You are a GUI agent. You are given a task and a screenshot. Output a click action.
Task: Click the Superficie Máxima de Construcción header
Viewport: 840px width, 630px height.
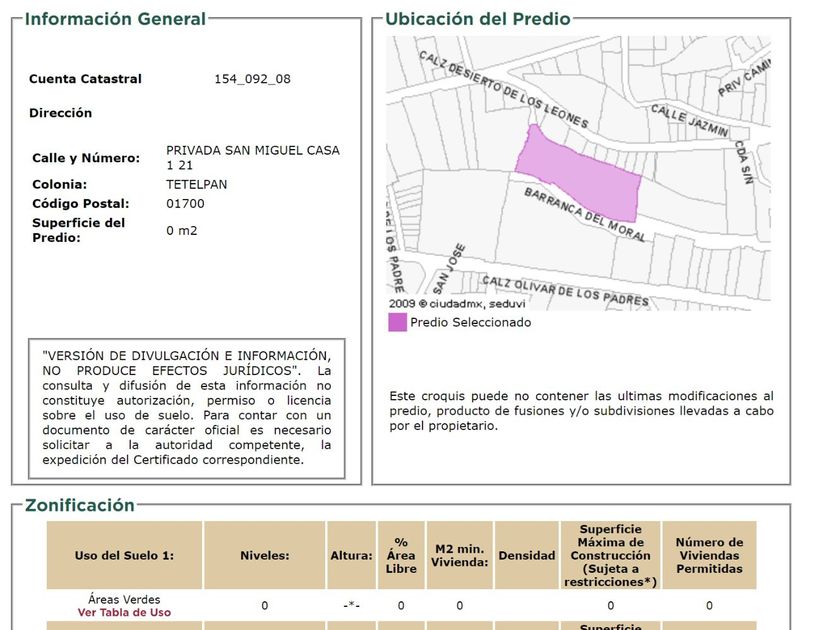pos(610,555)
